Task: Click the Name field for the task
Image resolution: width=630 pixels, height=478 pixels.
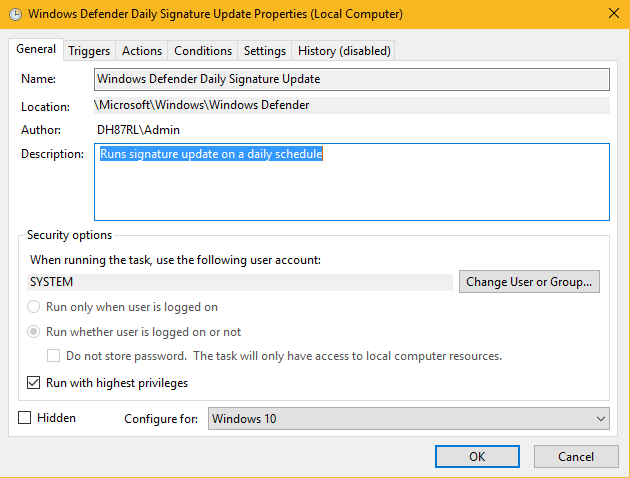Action: click(x=352, y=79)
